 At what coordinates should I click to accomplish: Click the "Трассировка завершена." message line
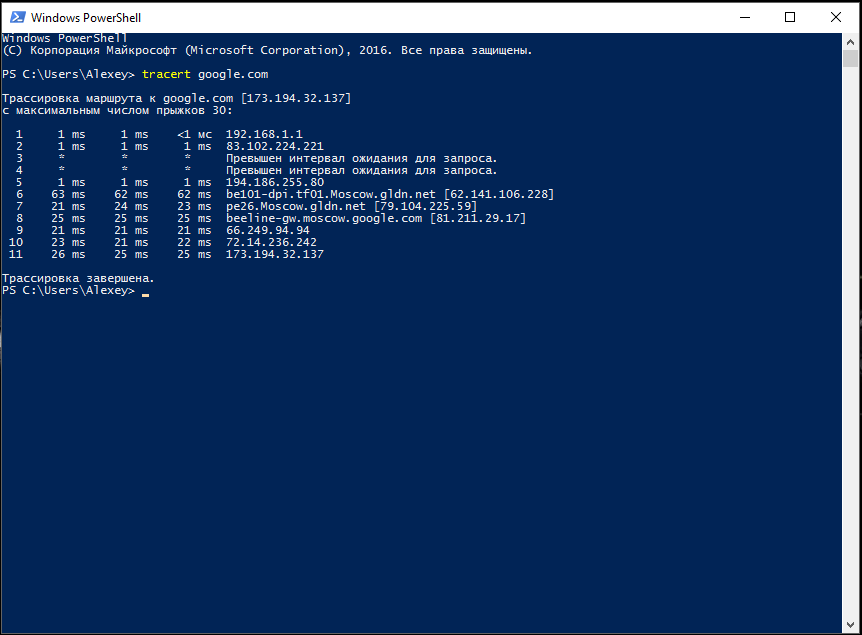click(79, 278)
